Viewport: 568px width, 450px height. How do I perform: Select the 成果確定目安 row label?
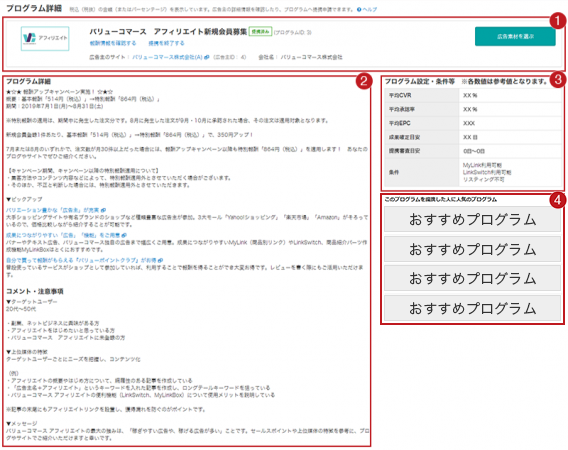tap(404, 137)
